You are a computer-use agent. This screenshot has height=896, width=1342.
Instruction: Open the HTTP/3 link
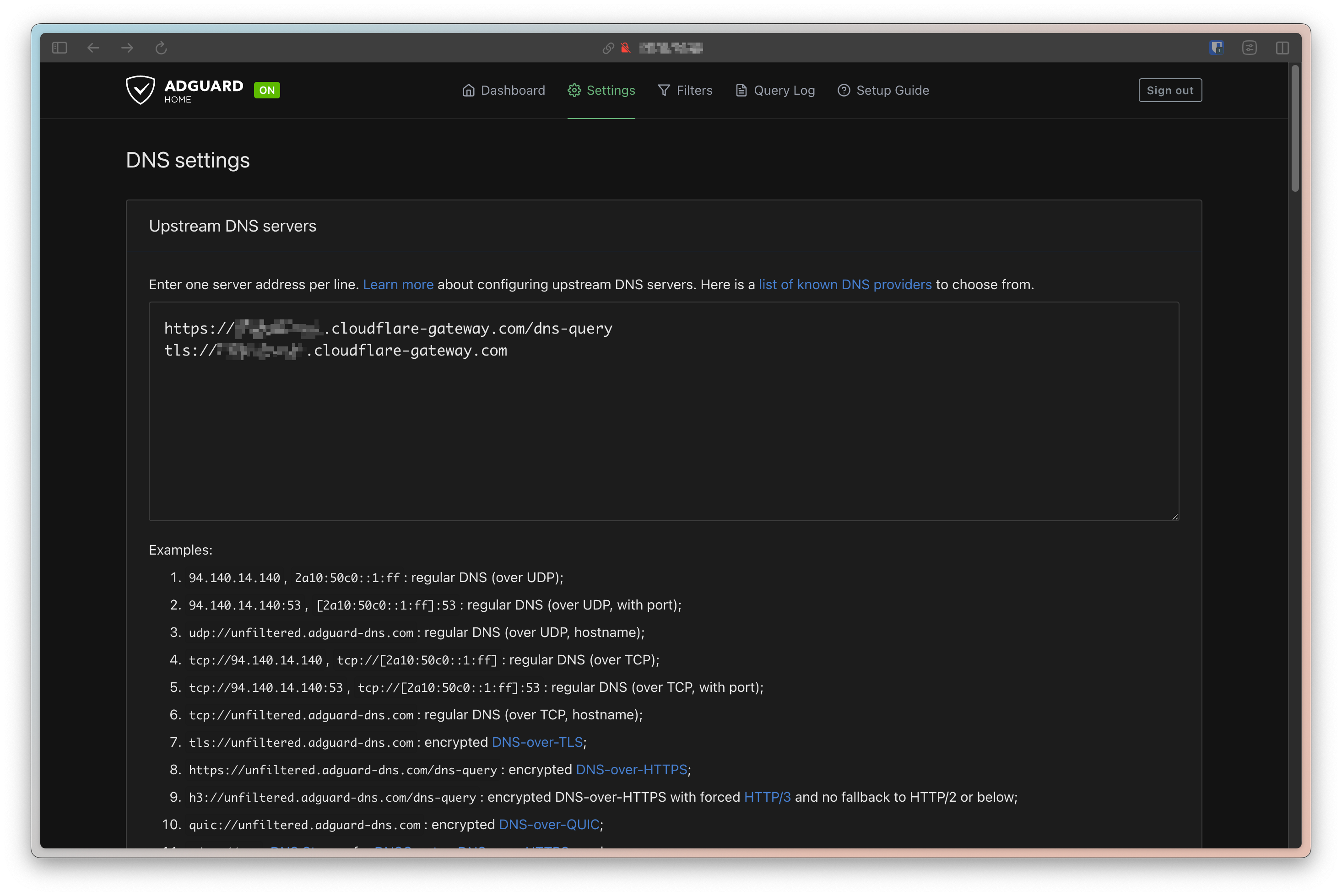tap(768, 797)
